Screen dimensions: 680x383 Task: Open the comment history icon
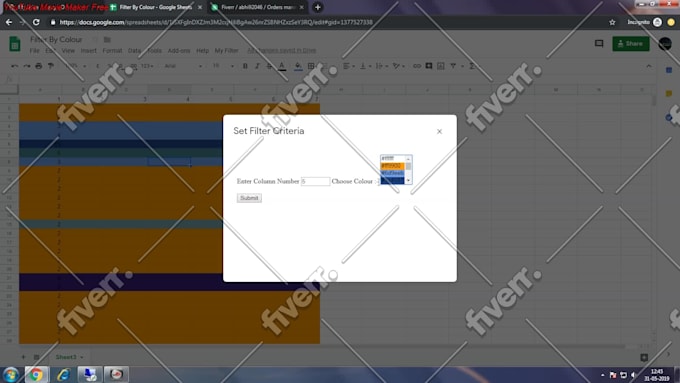click(x=599, y=43)
